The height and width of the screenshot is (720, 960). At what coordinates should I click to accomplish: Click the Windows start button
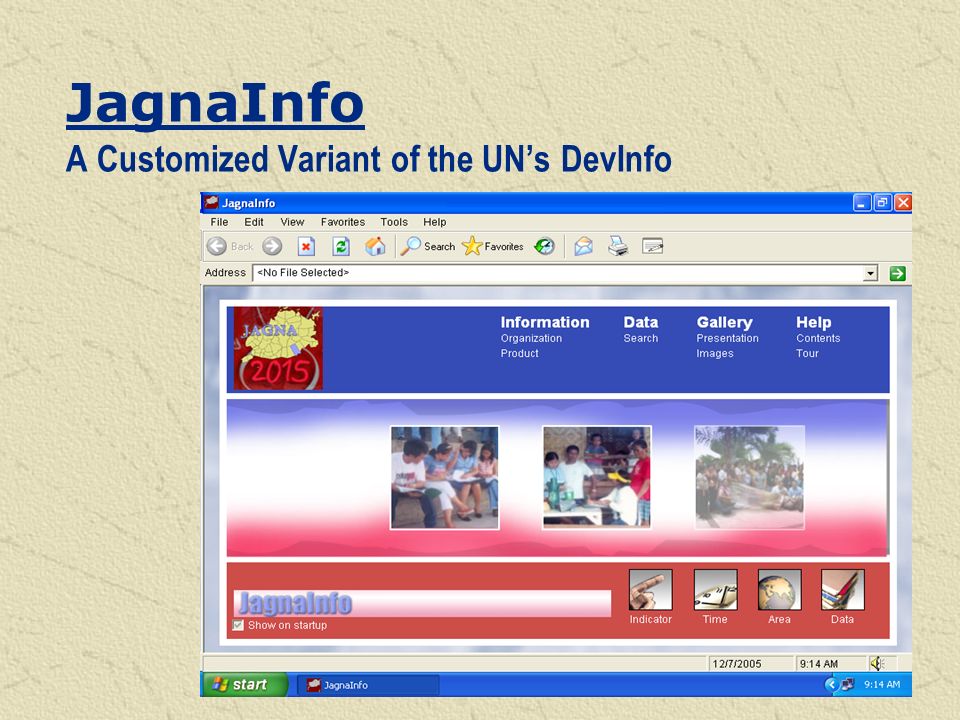[x=244, y=684]
